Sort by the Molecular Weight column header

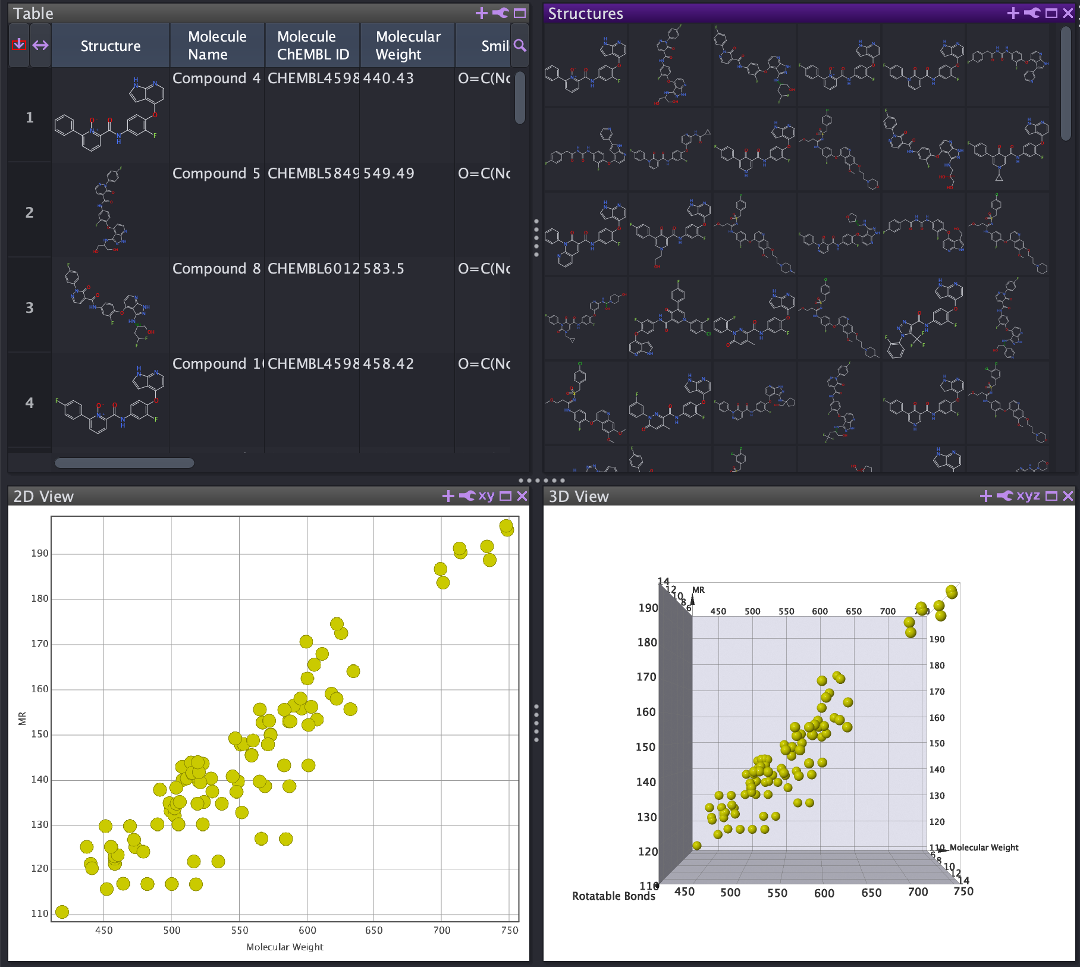click(x=407, y=46)
